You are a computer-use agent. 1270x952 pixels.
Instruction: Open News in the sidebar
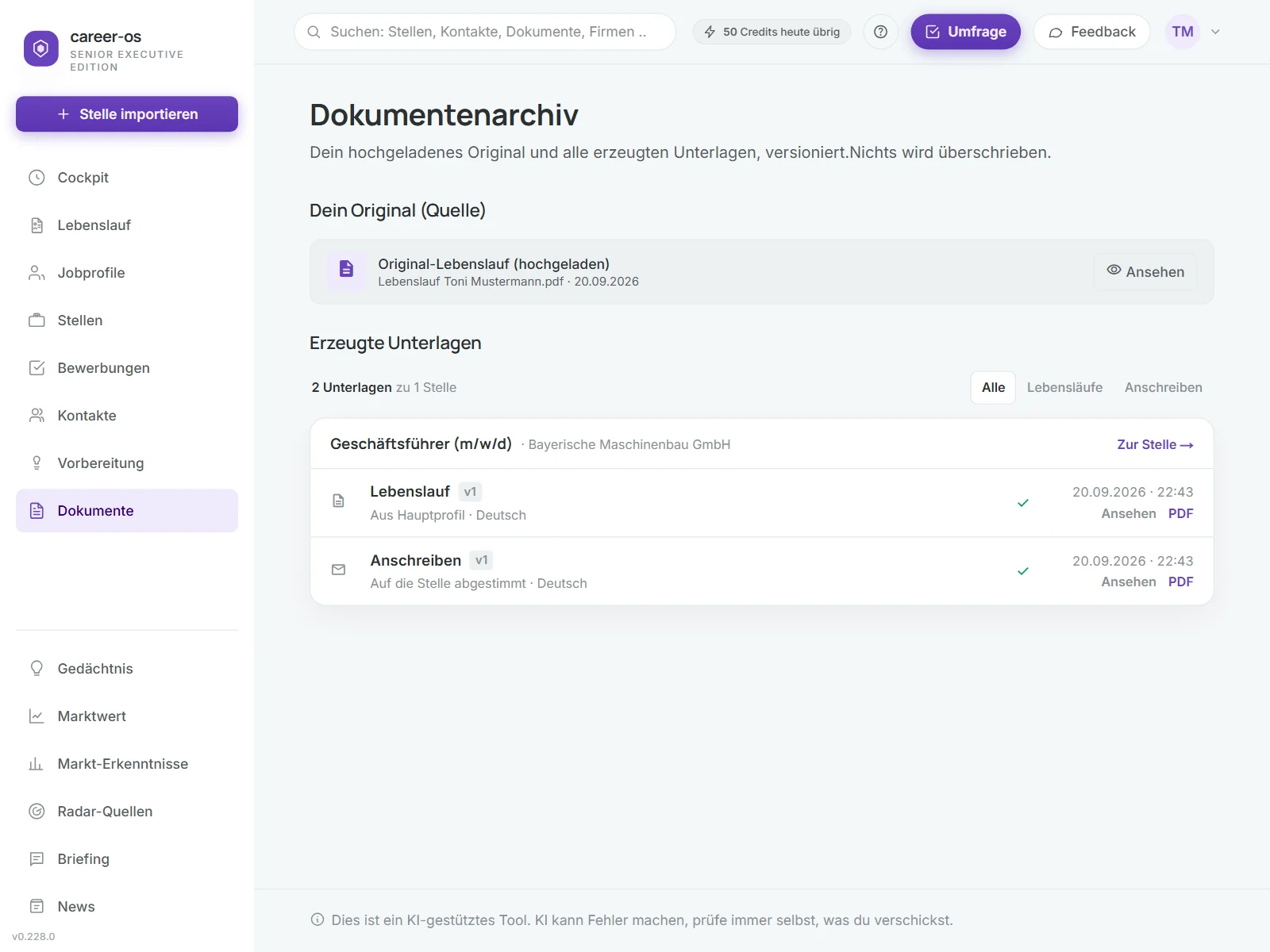(x=127, y=907)
